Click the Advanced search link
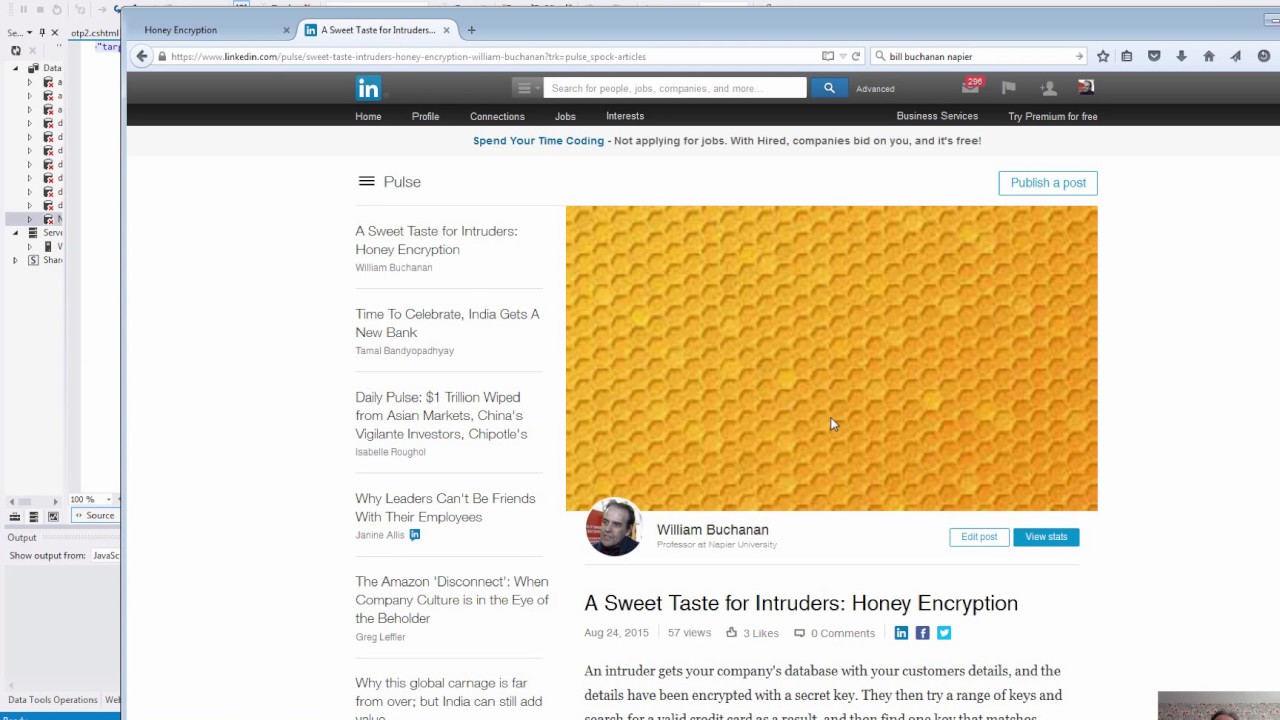Viewport: 1280px width, 720px height. (x=875, y=89)
